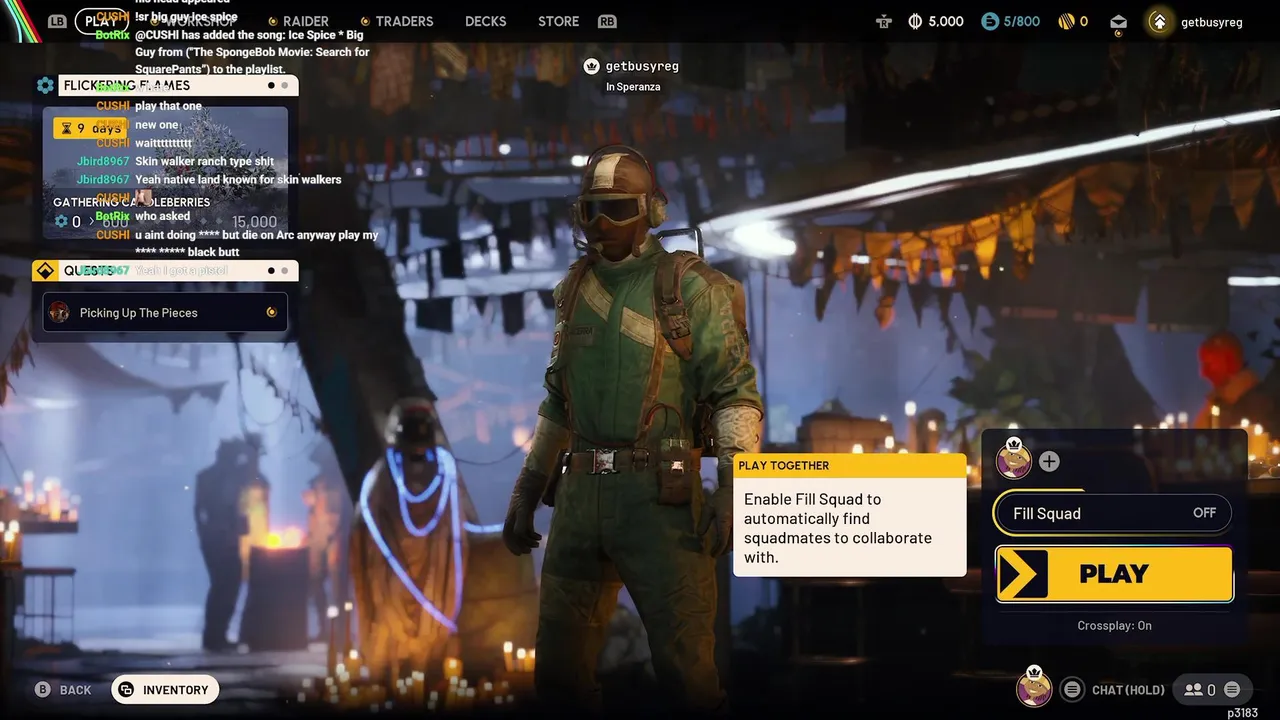Open the mailbox envelope icon
This screenshot has height=720, width=1280.
pos(1118,22)
